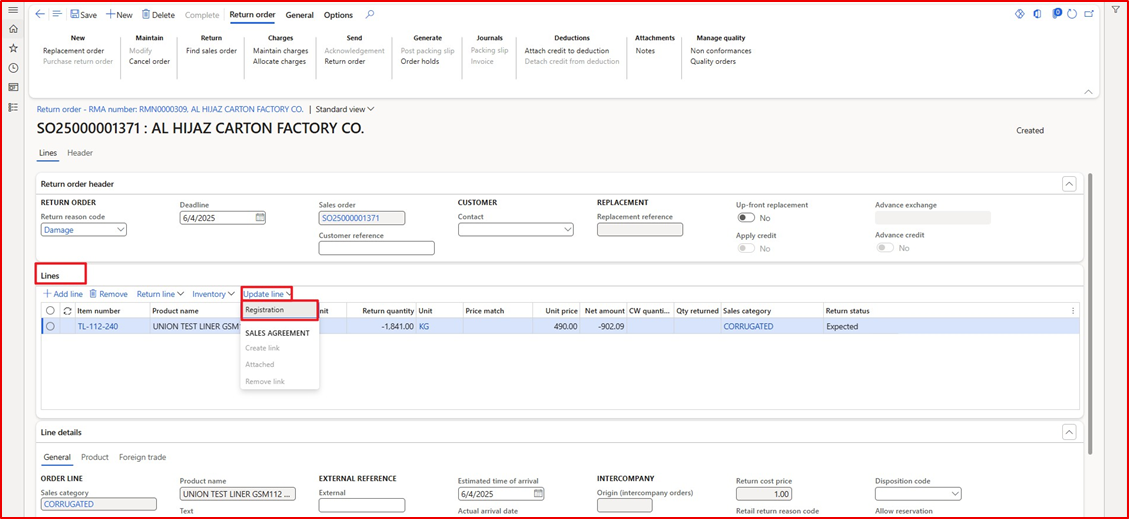Open the Deadline calendar picker icon
Image resolution: width=1129 pixels, height=519 pixels.
click(261, 217)
